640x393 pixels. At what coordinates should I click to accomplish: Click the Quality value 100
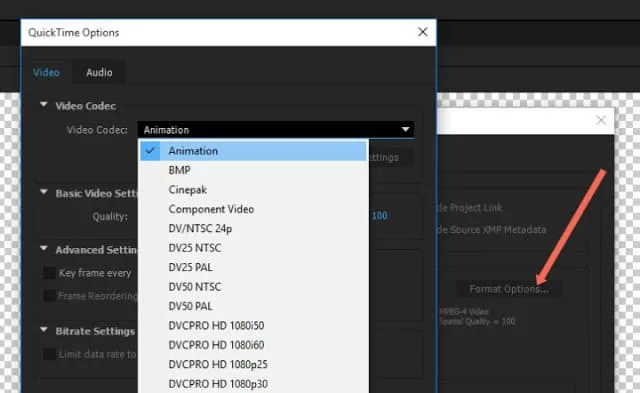pyautogui.click(x=380, y=216)
